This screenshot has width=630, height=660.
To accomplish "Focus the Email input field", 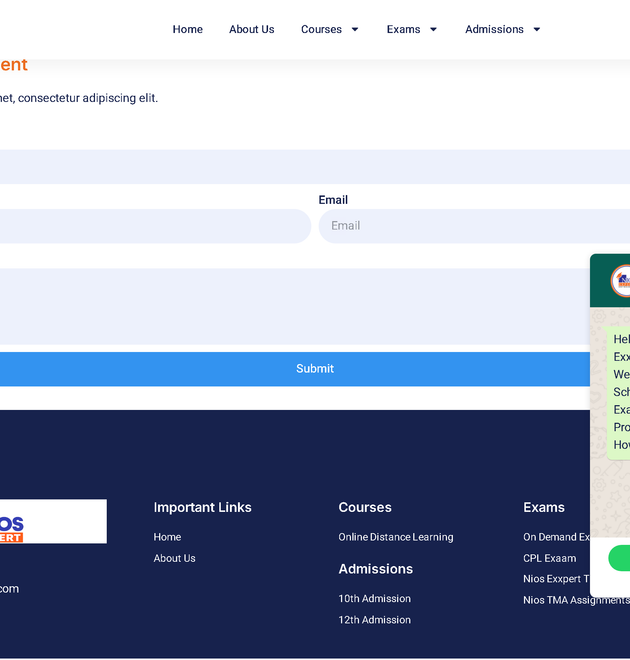I will click(474, 226).
